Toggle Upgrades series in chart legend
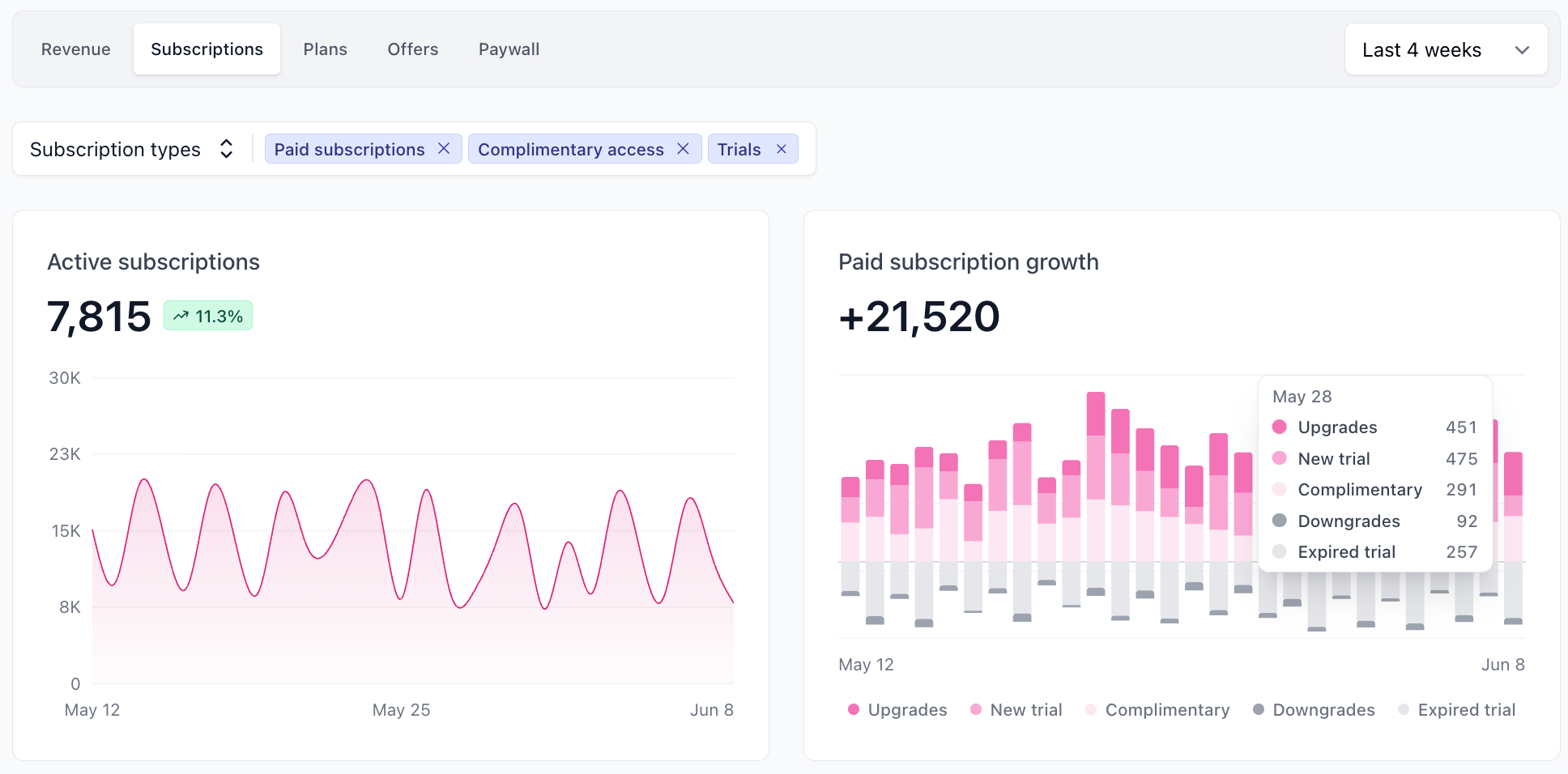The image size is (1568, 774). 897,710
